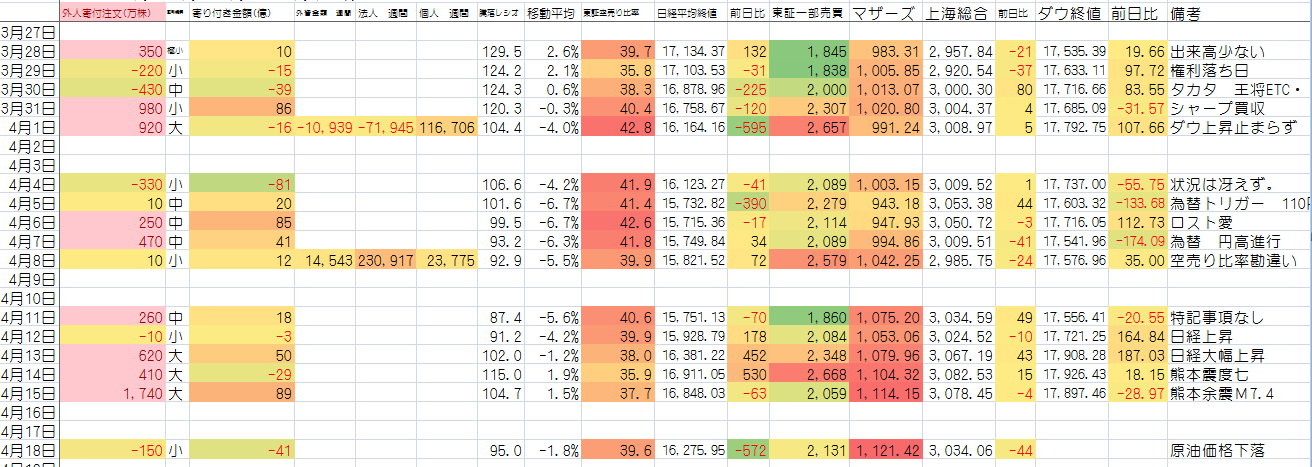Select the 4月18日 date cell
Screen dimensions: 1312x467
click(x=29, y=449)
